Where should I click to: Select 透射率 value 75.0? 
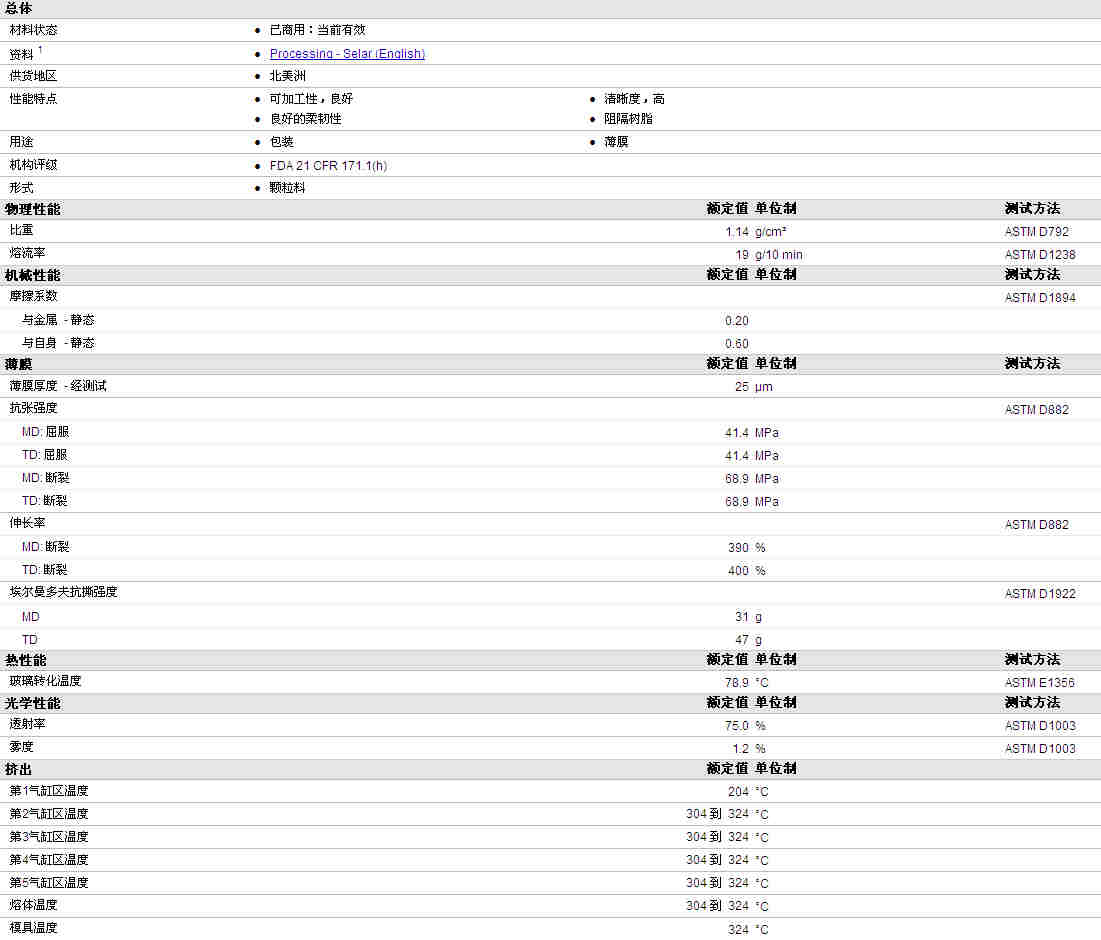click(737, 726)
